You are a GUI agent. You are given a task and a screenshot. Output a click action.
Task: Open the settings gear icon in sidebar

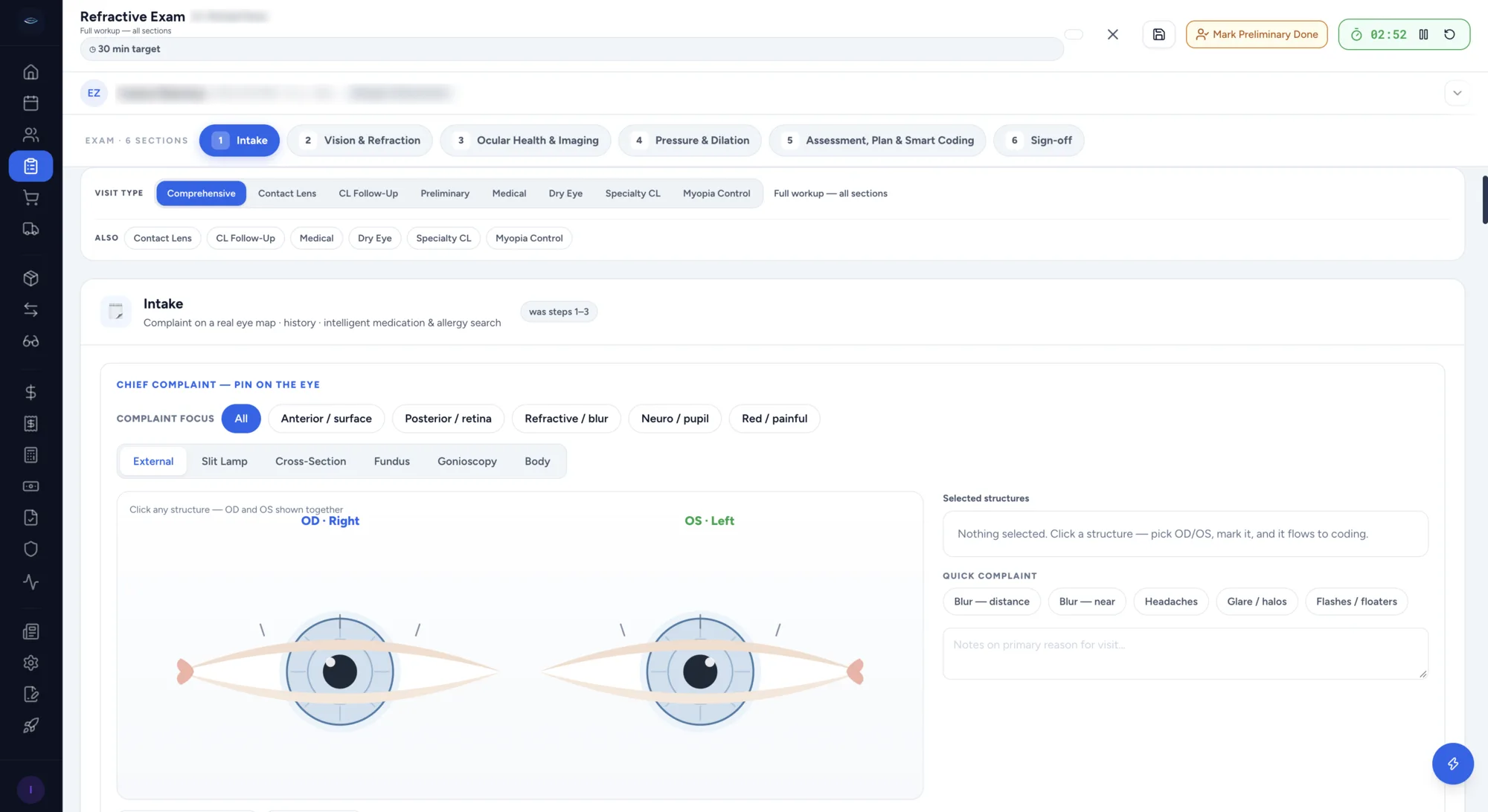pyautogui.click(x=31, y=663)
